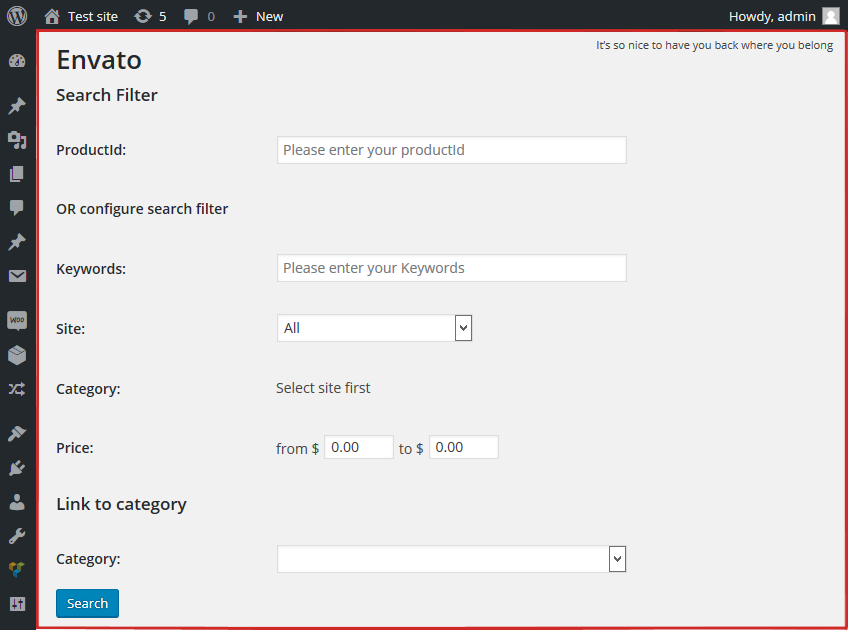Viewport: 848px width, 630px height.
Task: Open the Link to category dropdown
Action: 452,559
